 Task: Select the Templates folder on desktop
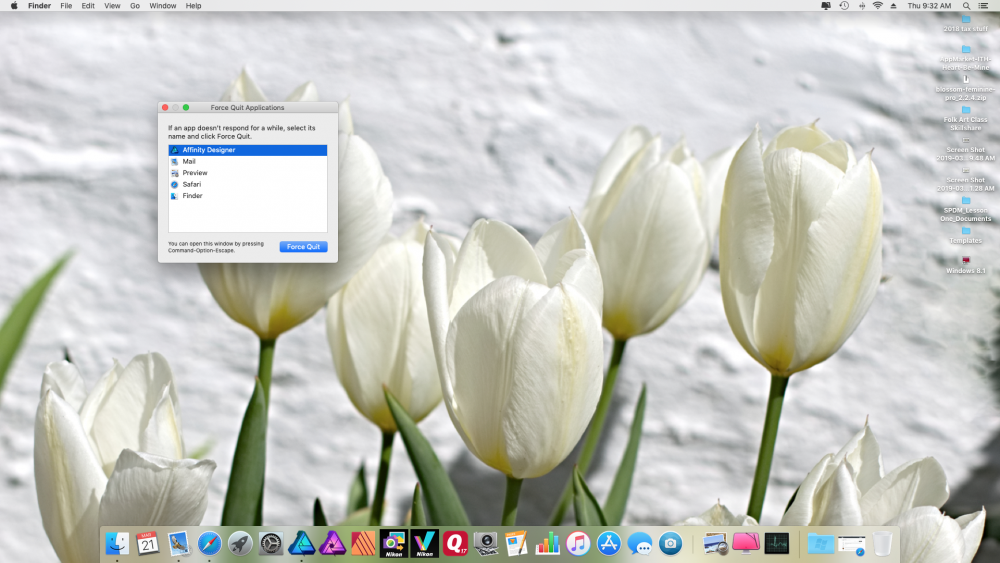966,237
